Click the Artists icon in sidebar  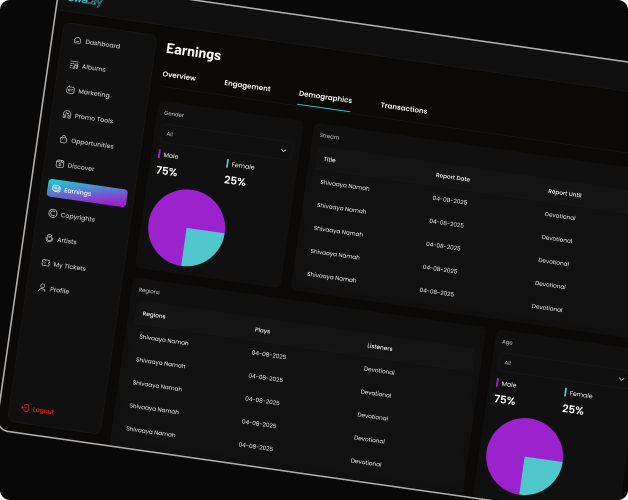[x=49, y=238]
